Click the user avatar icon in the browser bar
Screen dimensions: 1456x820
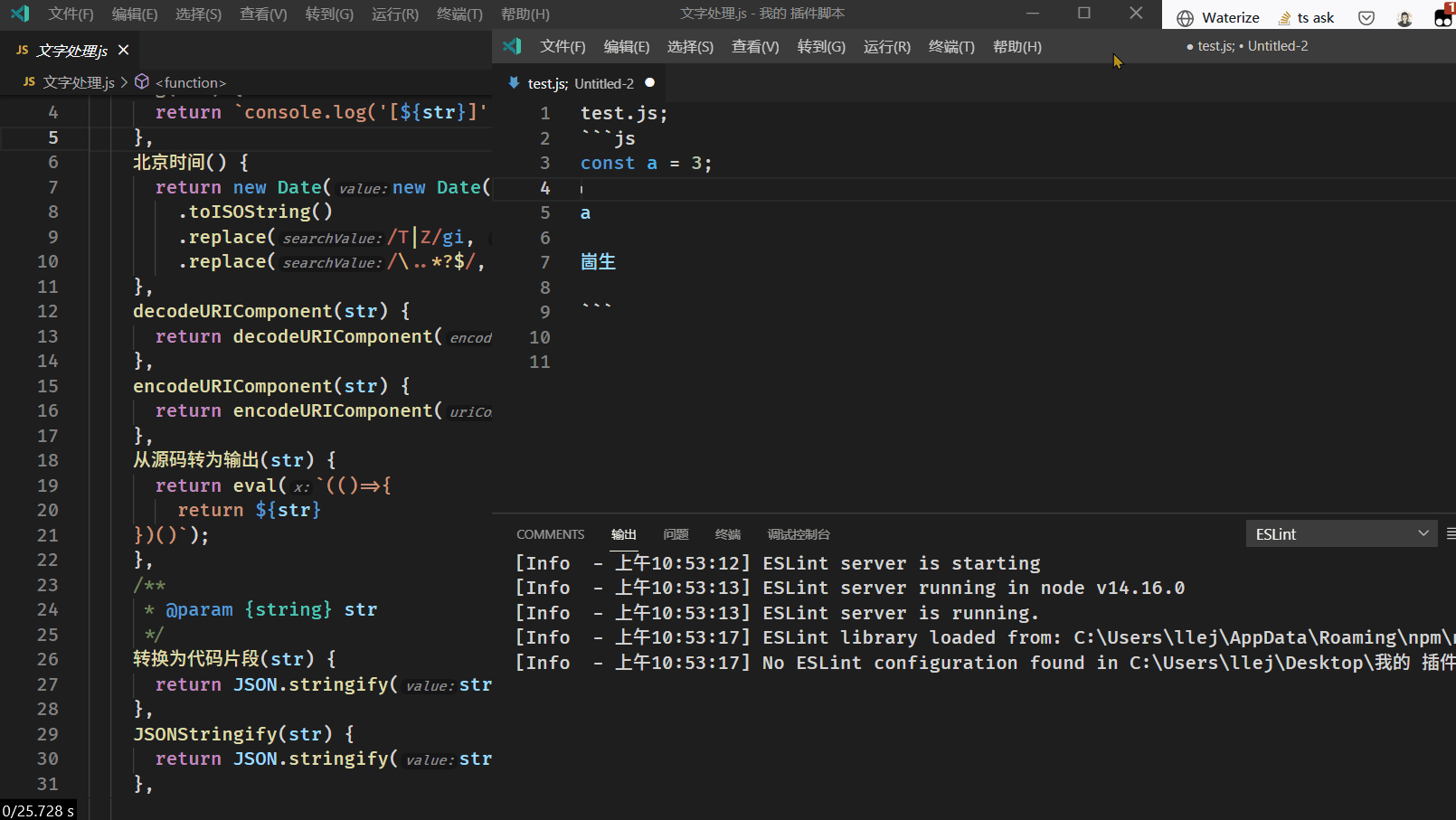[x=1404, y=18]
